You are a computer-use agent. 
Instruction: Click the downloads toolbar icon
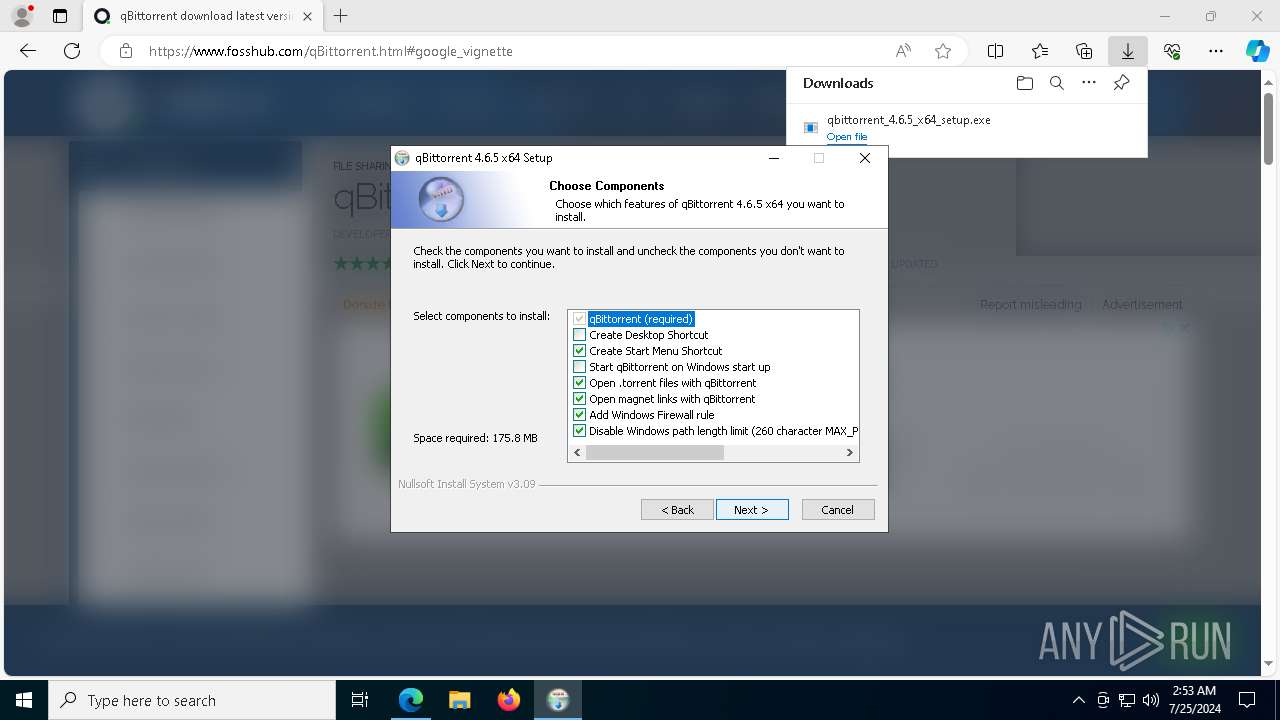tap(1128, 51)
